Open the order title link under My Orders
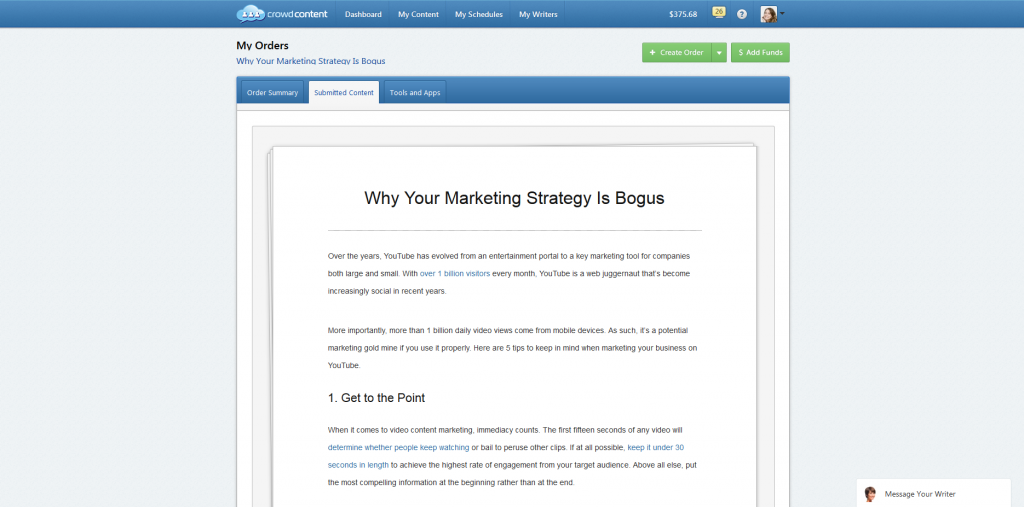 [x=311, y=61]
